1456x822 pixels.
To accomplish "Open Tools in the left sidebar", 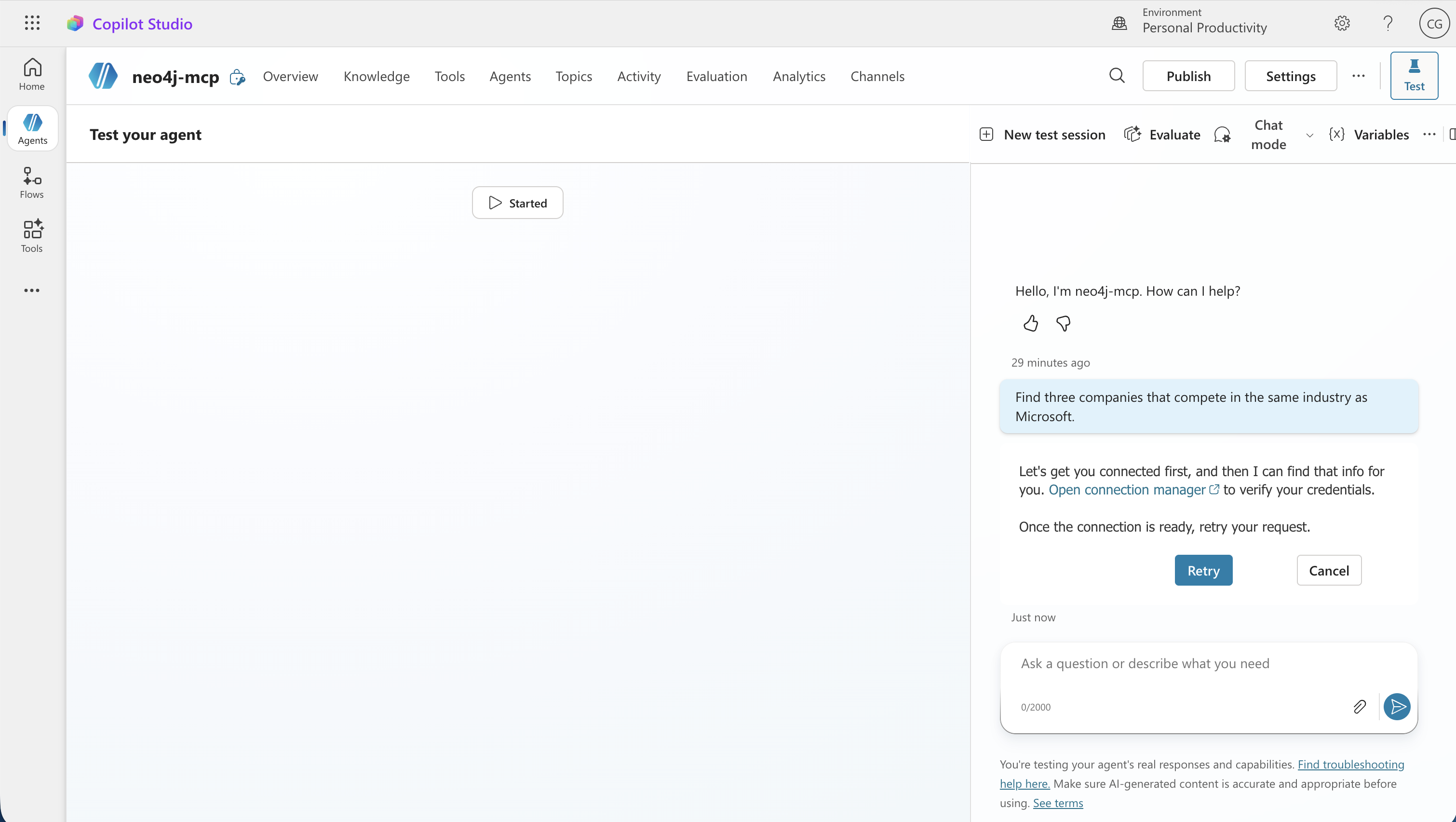I will pyautogui.click(x=32, y=236).
